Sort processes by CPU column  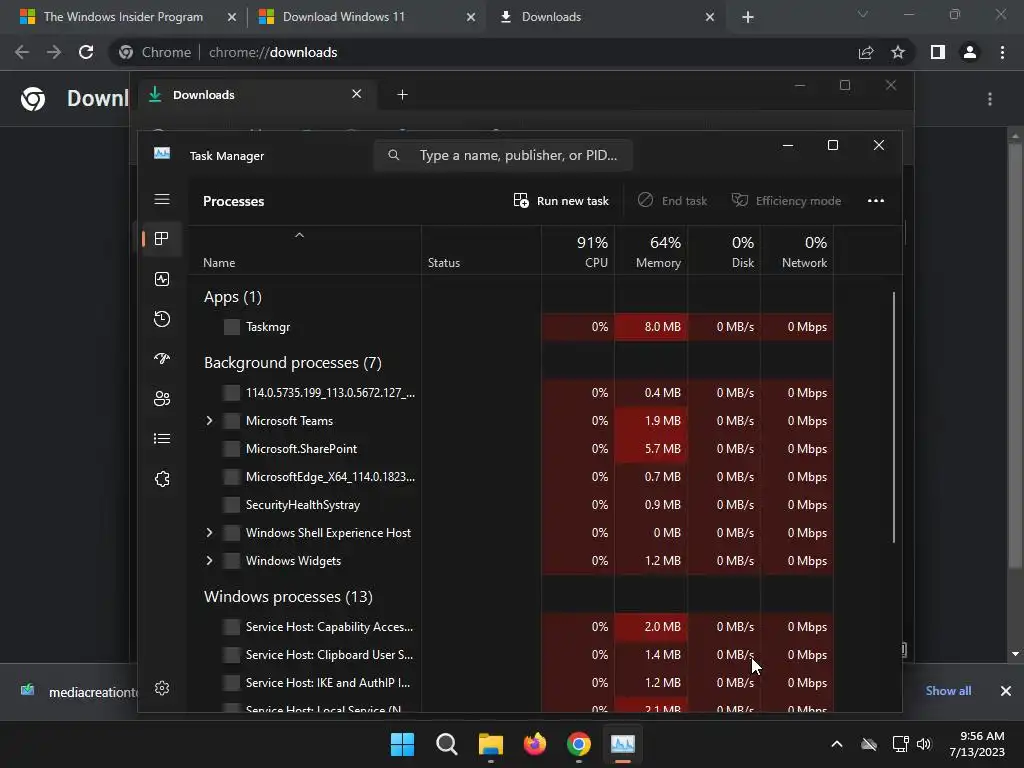pos(578,251)
